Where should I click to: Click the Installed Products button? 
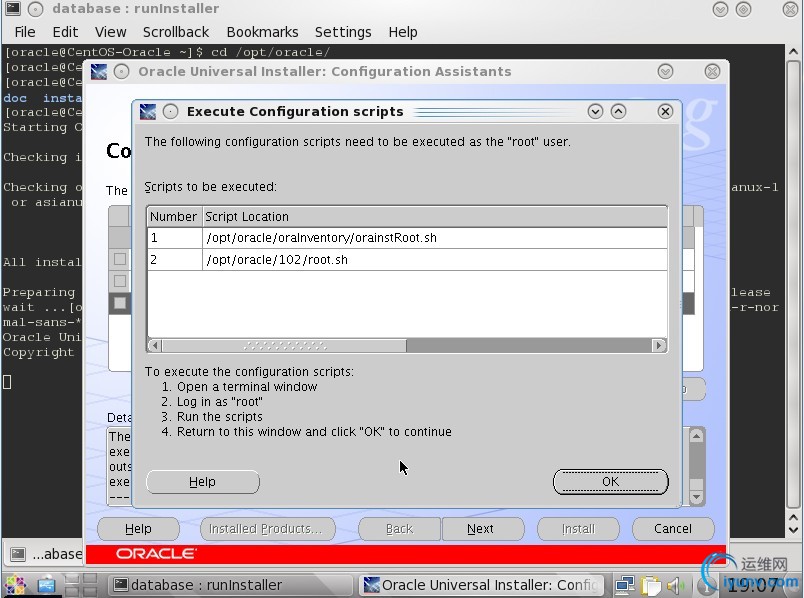pyautogui.click(x=267, y=529)
